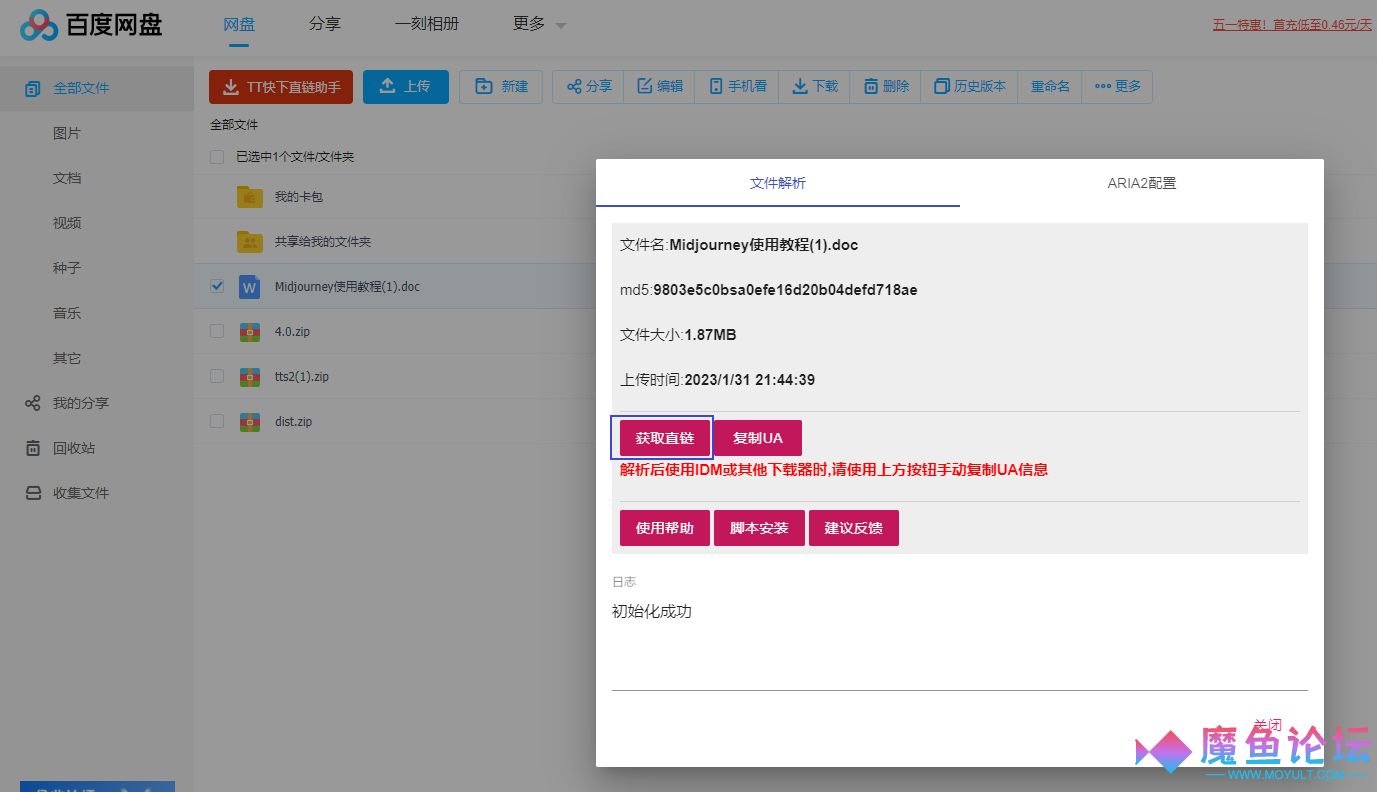Click the 重命名 toolbar button

point(1050,87)
